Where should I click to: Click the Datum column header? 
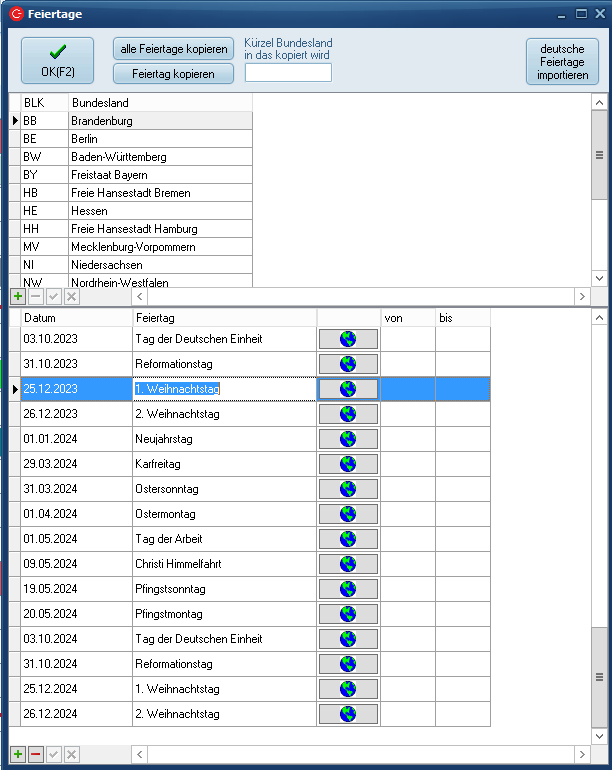pyautogui.click(x=75, y=317)
